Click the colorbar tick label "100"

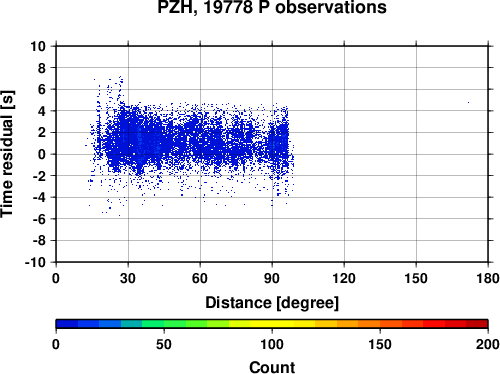click(x=272, y=344)
